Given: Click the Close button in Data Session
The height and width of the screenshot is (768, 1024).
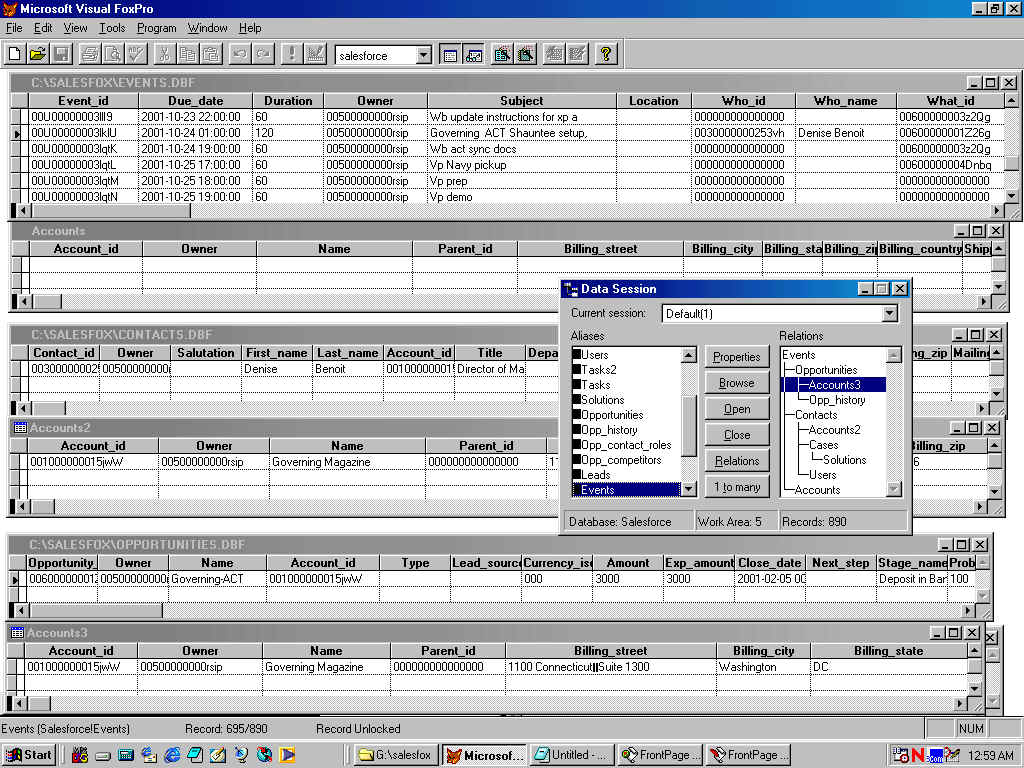Looking at the screenshot, I should pyautogui.click(x=737, y=435).
